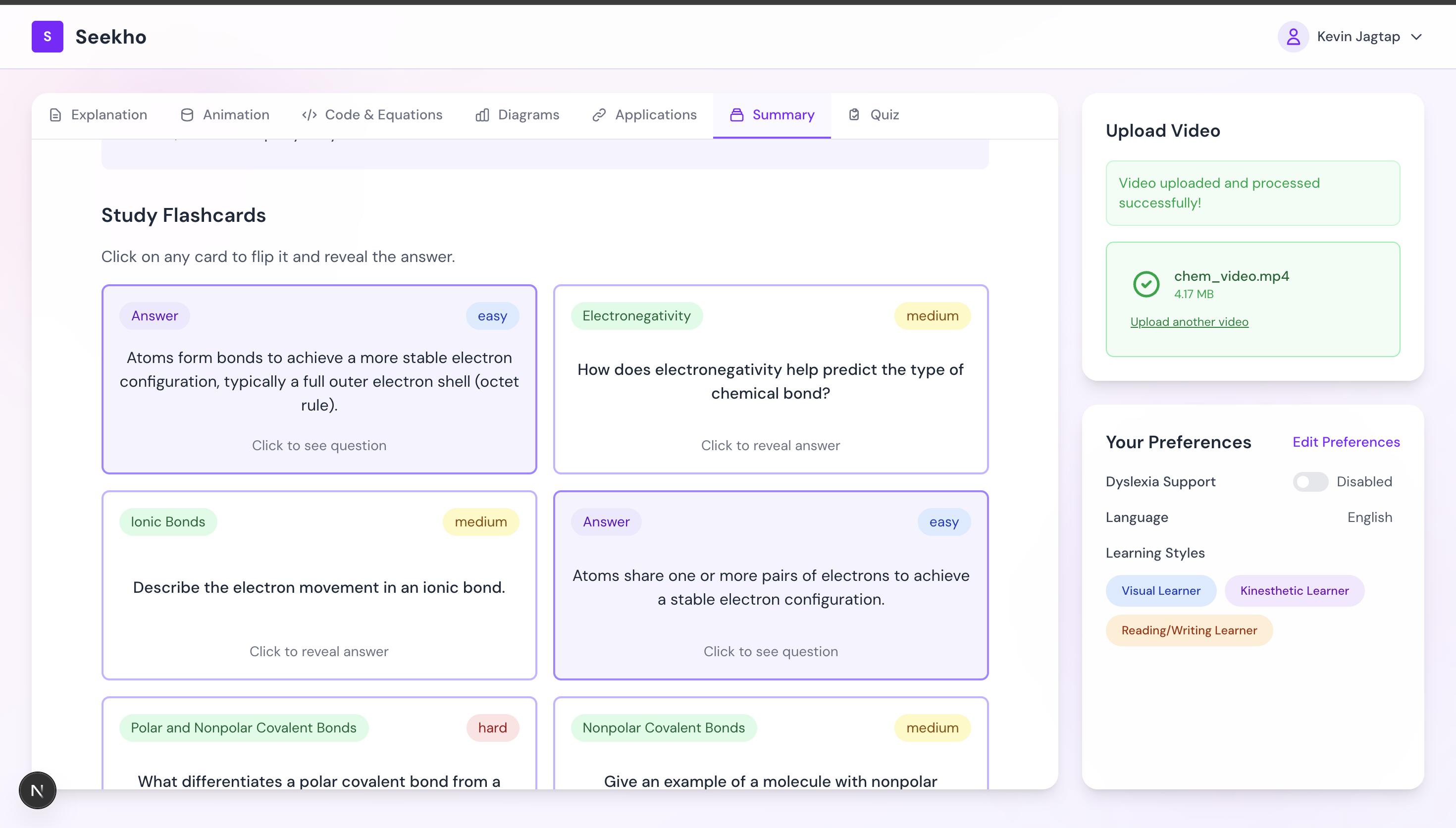Click the Seekho purple S logo
Viewport: 1456px width, 828px height.
(x=47, y=36)
